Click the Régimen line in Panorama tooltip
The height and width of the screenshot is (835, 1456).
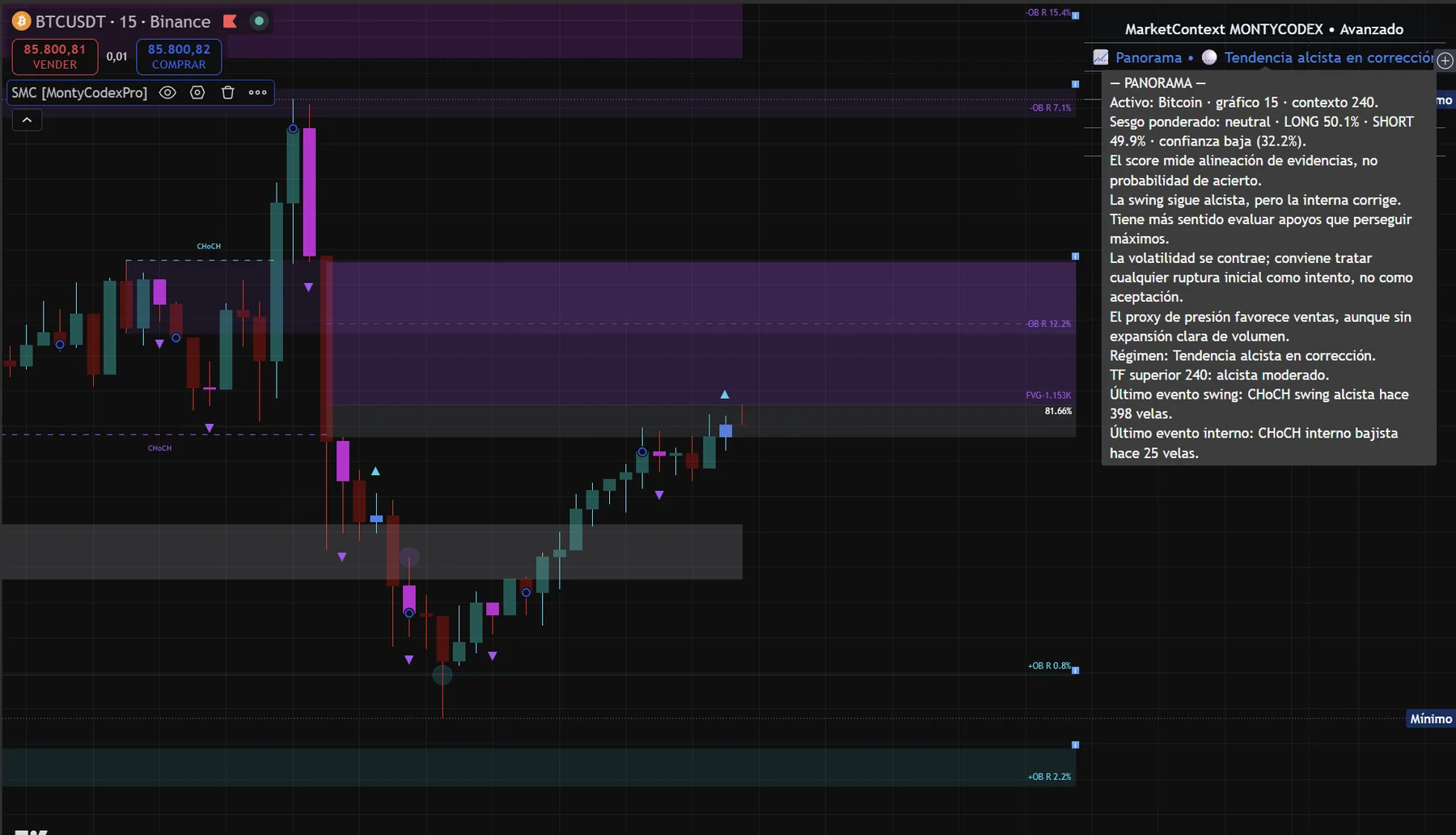click(1242, 355)
